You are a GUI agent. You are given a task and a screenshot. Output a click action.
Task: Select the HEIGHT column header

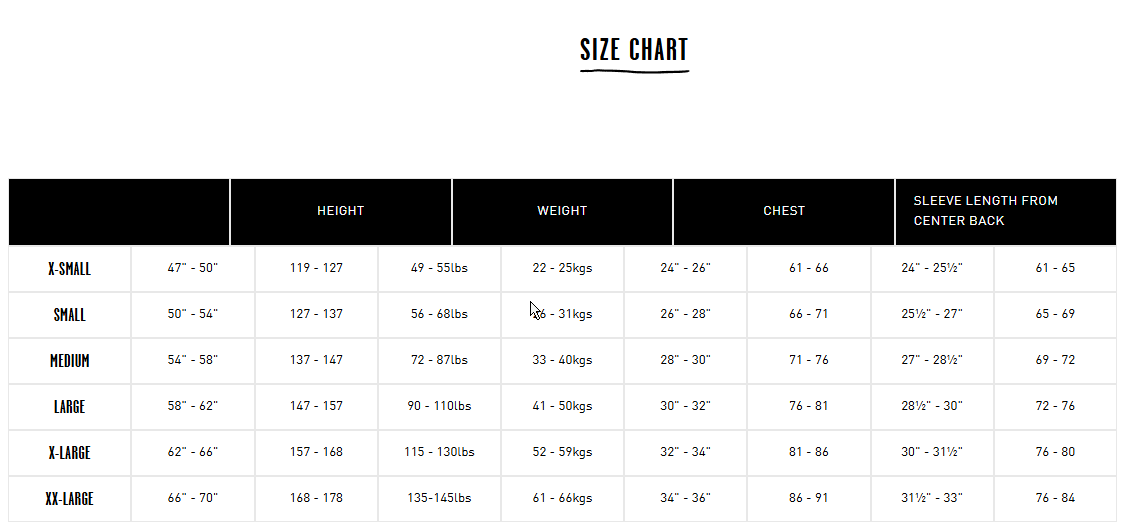(x=341, y=210)
